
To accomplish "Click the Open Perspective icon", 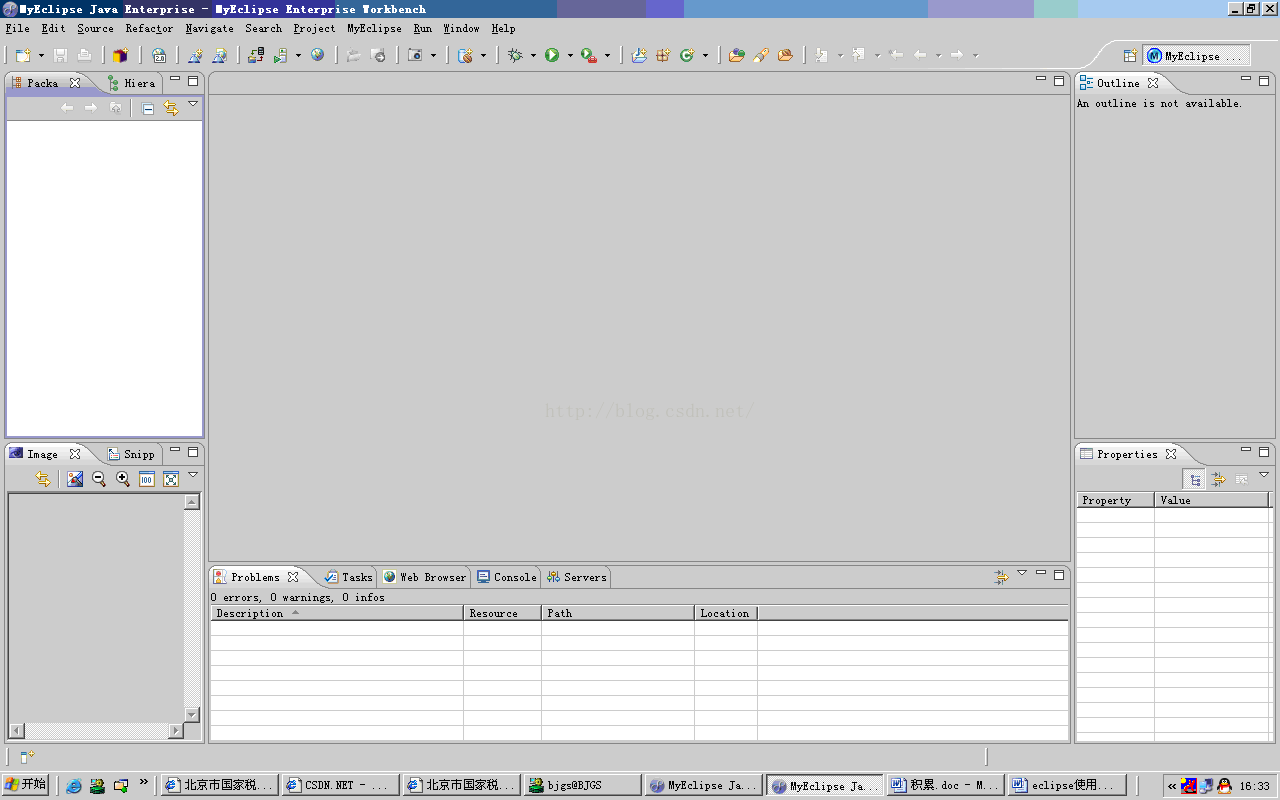I will (x=1130, y=56).
